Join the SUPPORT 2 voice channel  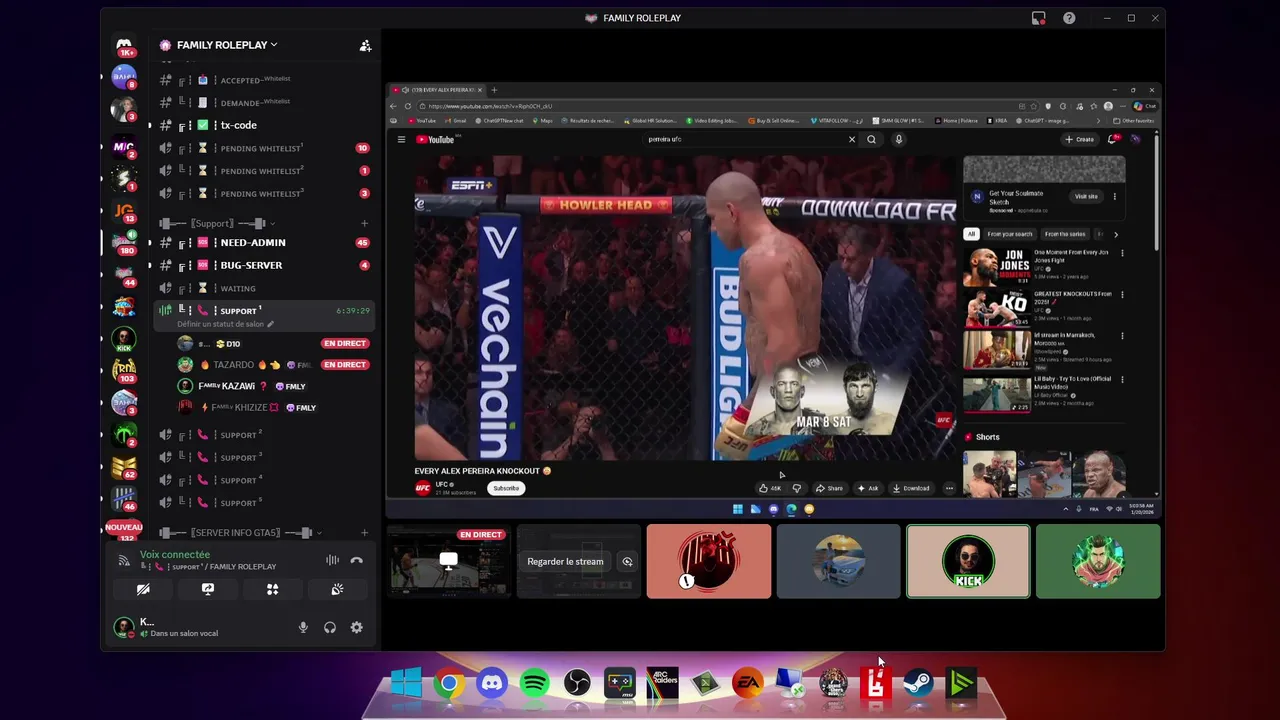click(x=265, y=435)
